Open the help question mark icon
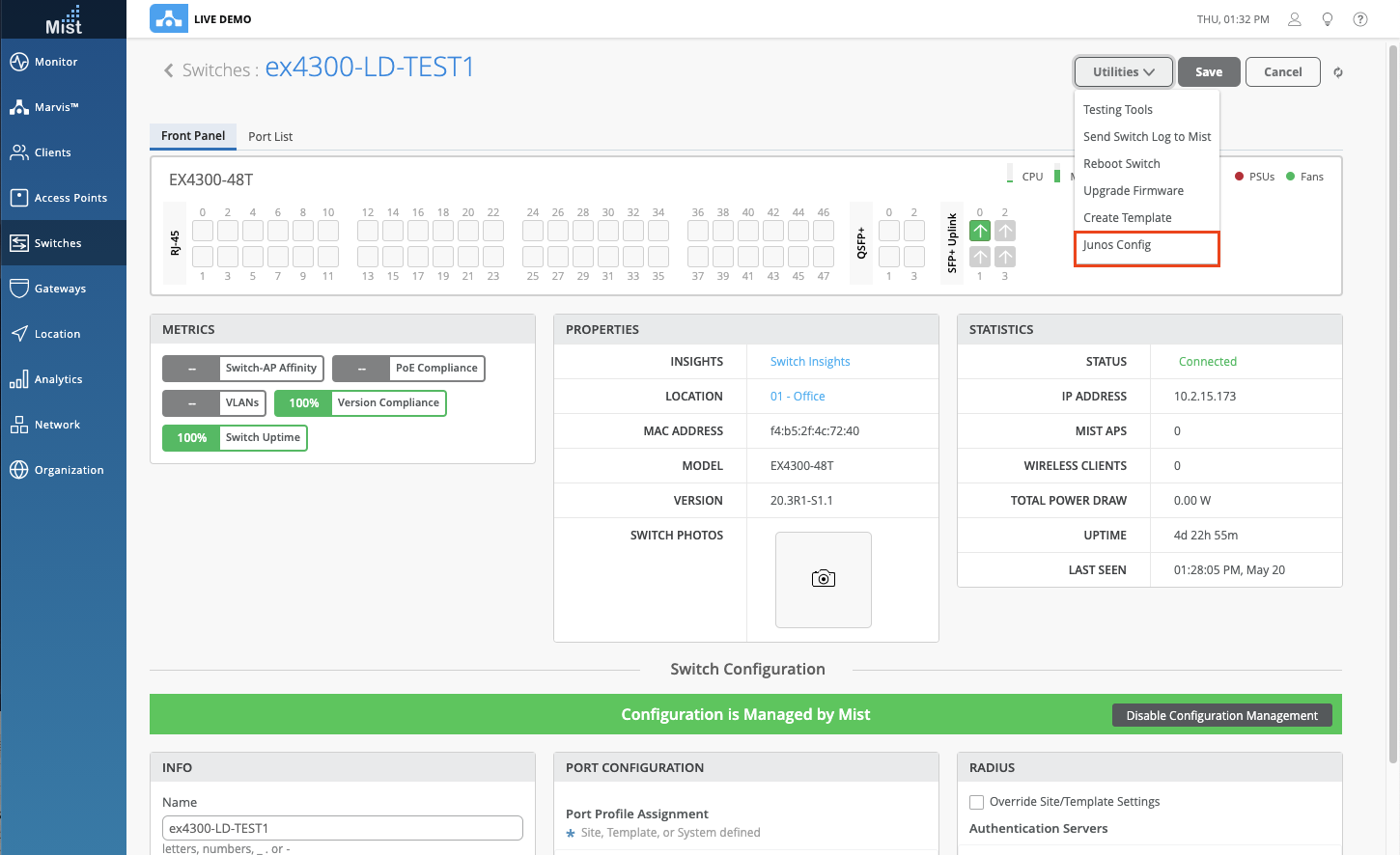 click(x=1360, y=19)
